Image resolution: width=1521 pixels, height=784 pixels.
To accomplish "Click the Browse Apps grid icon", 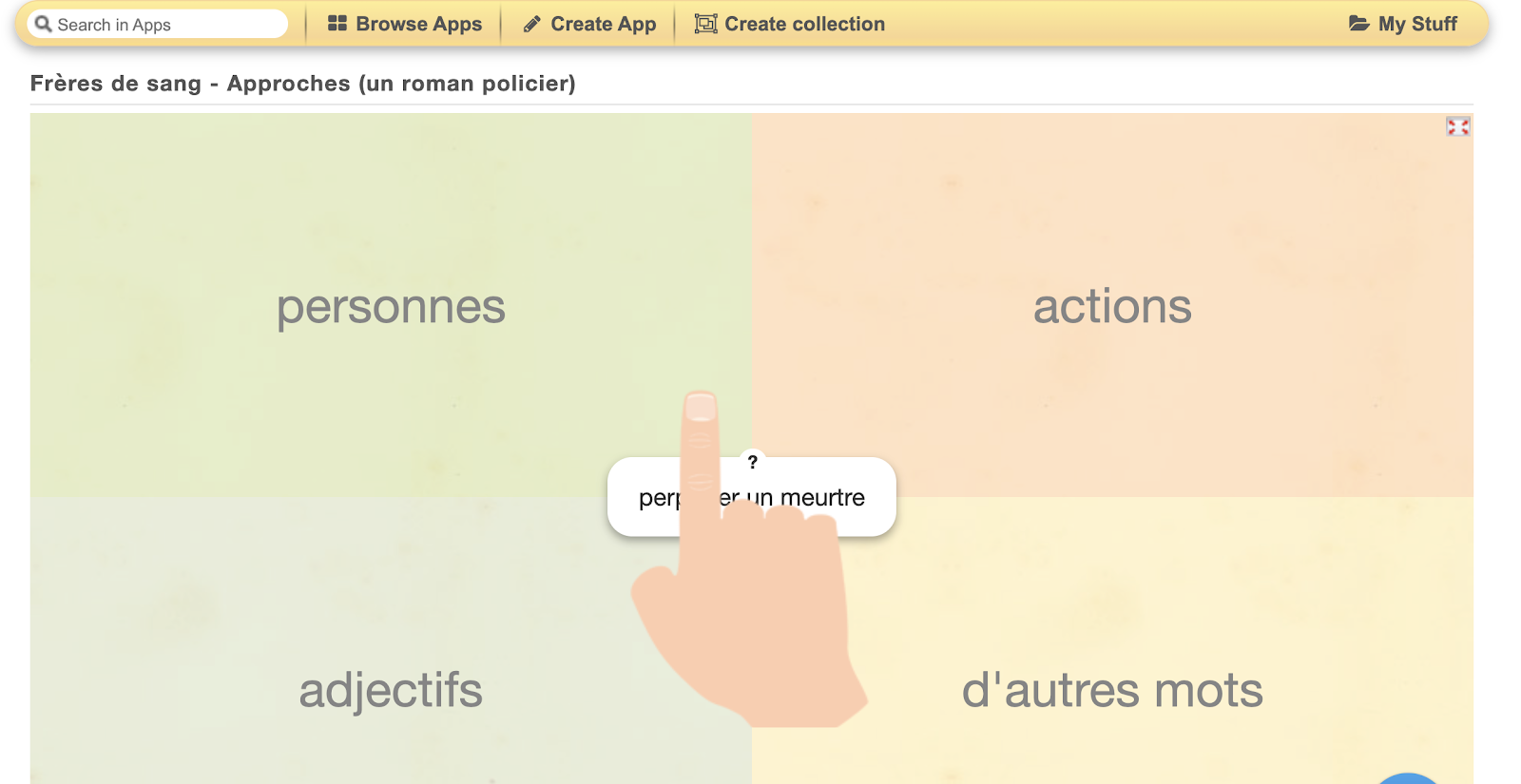I will point(337,24).
